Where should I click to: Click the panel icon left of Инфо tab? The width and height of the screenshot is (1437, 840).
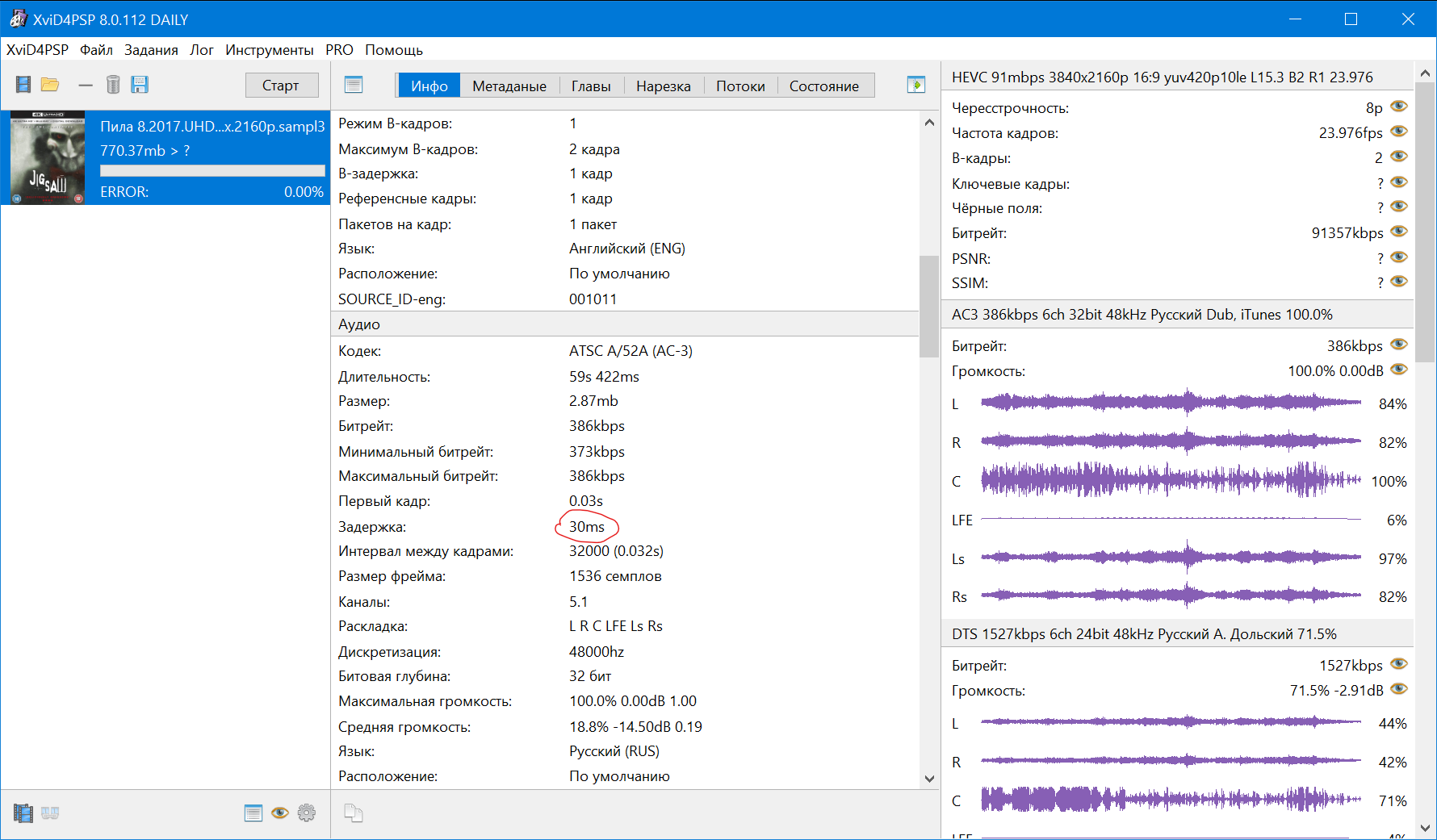[354, 85]
